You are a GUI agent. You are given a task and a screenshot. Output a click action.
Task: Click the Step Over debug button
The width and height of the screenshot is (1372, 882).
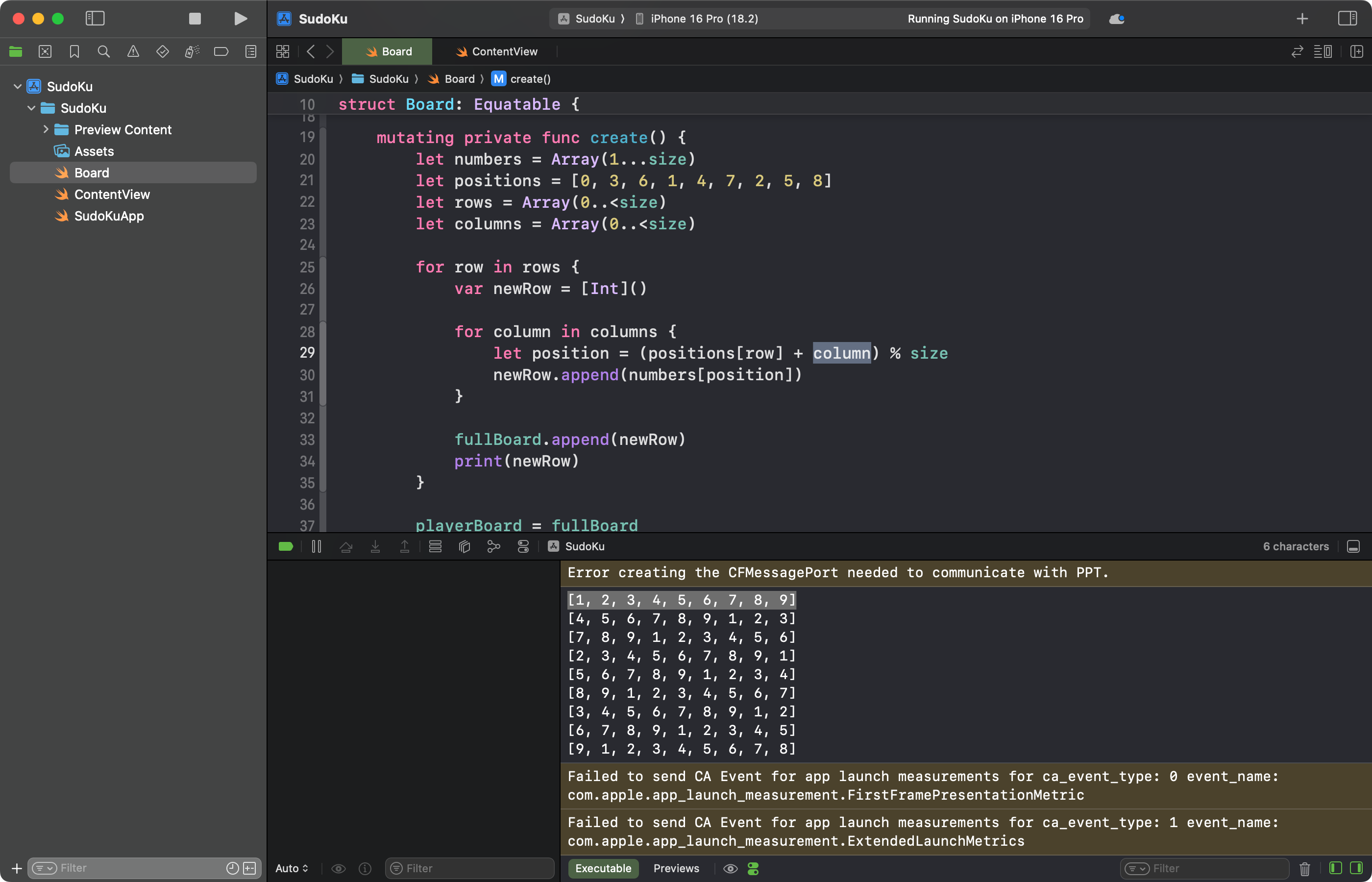[x=346, y=546]
